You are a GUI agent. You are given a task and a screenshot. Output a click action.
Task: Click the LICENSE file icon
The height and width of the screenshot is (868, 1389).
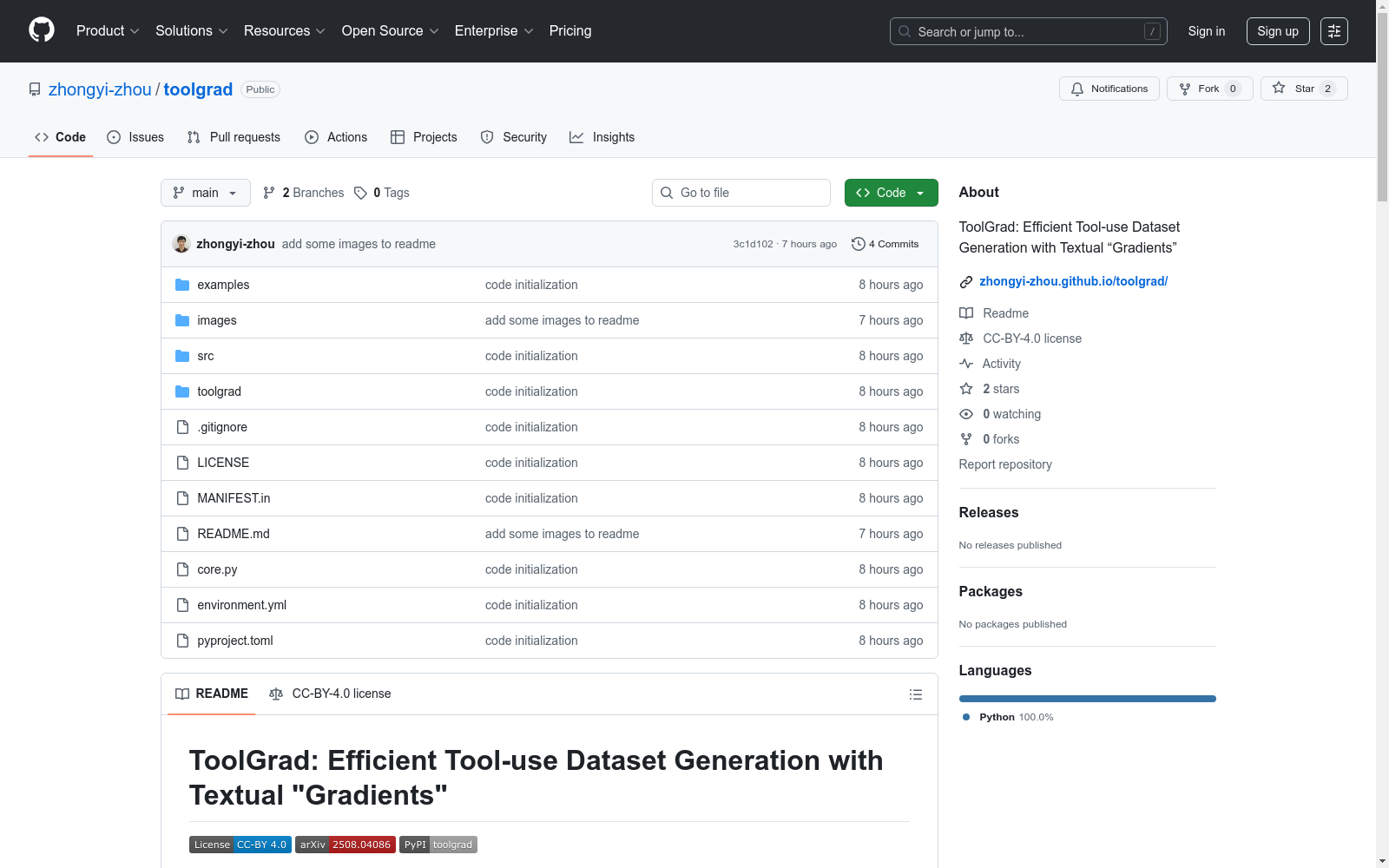coord(182,463)
